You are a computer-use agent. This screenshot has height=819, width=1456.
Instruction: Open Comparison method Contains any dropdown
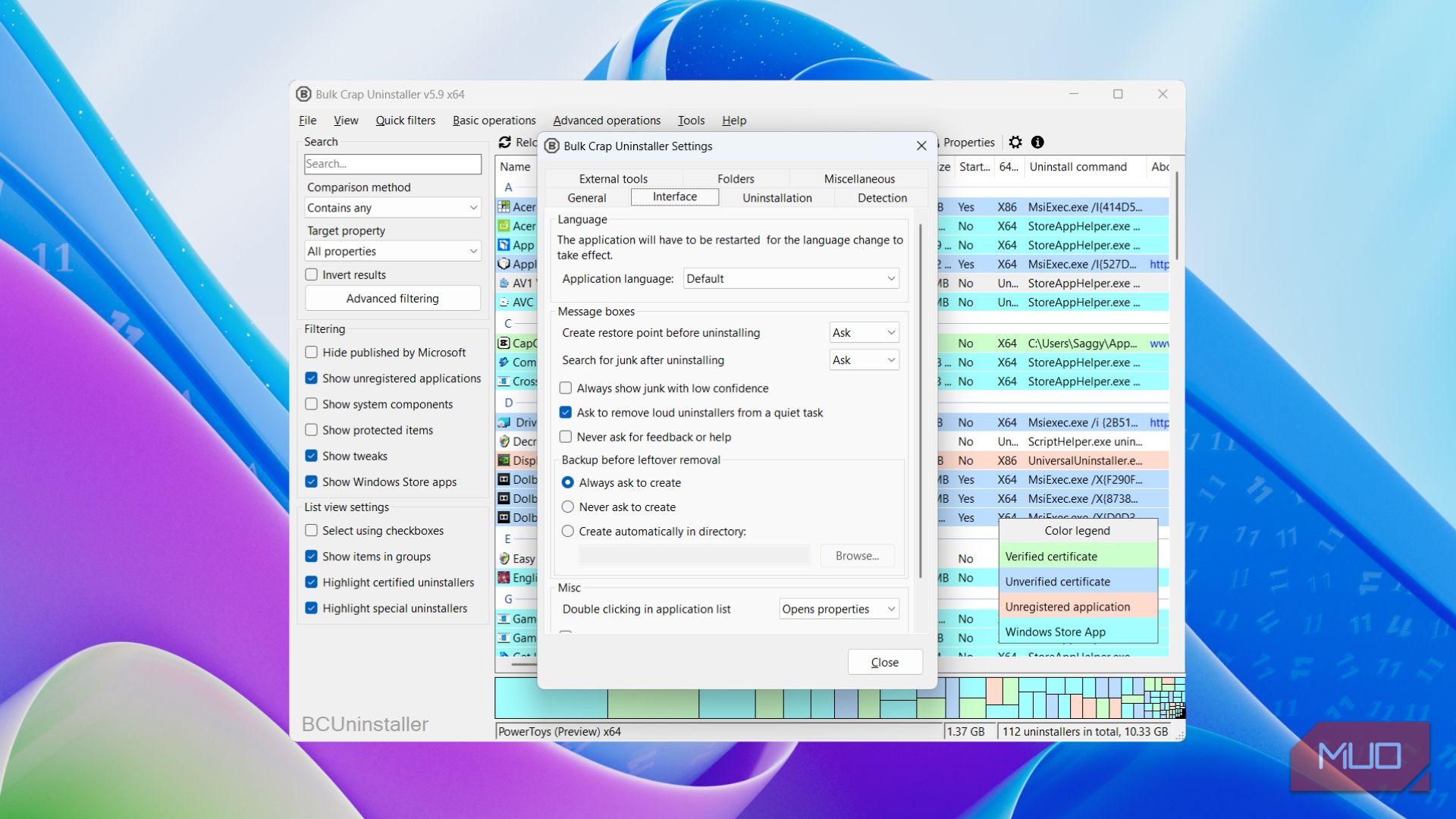[393, 208]
